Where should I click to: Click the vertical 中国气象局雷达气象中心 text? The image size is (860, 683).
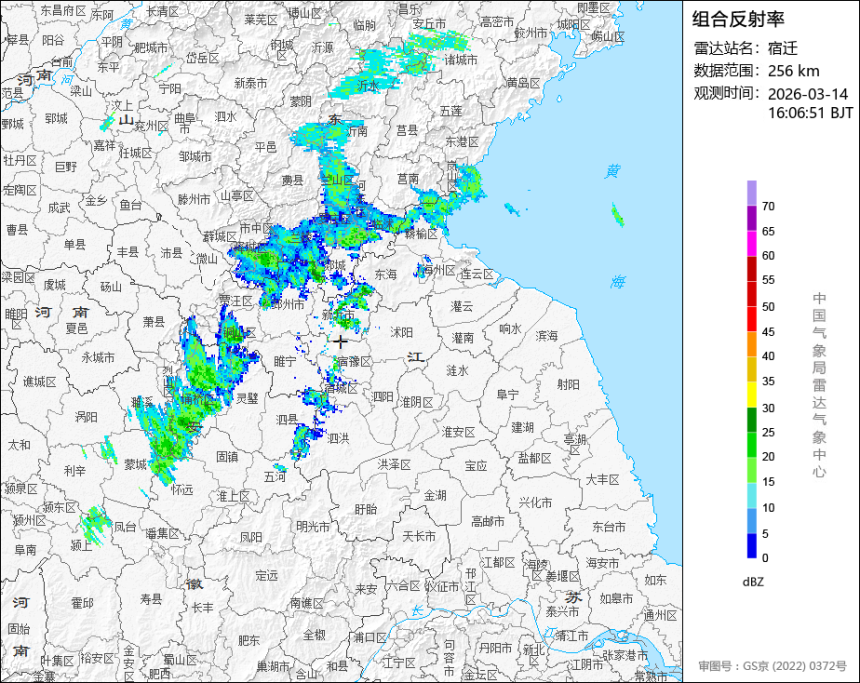point(819,385)
